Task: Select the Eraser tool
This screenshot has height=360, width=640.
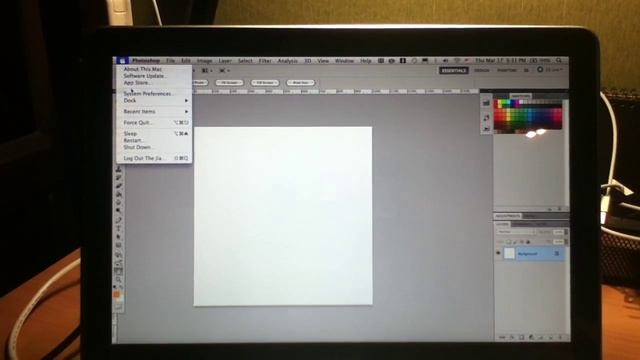Action: (118, 186)
